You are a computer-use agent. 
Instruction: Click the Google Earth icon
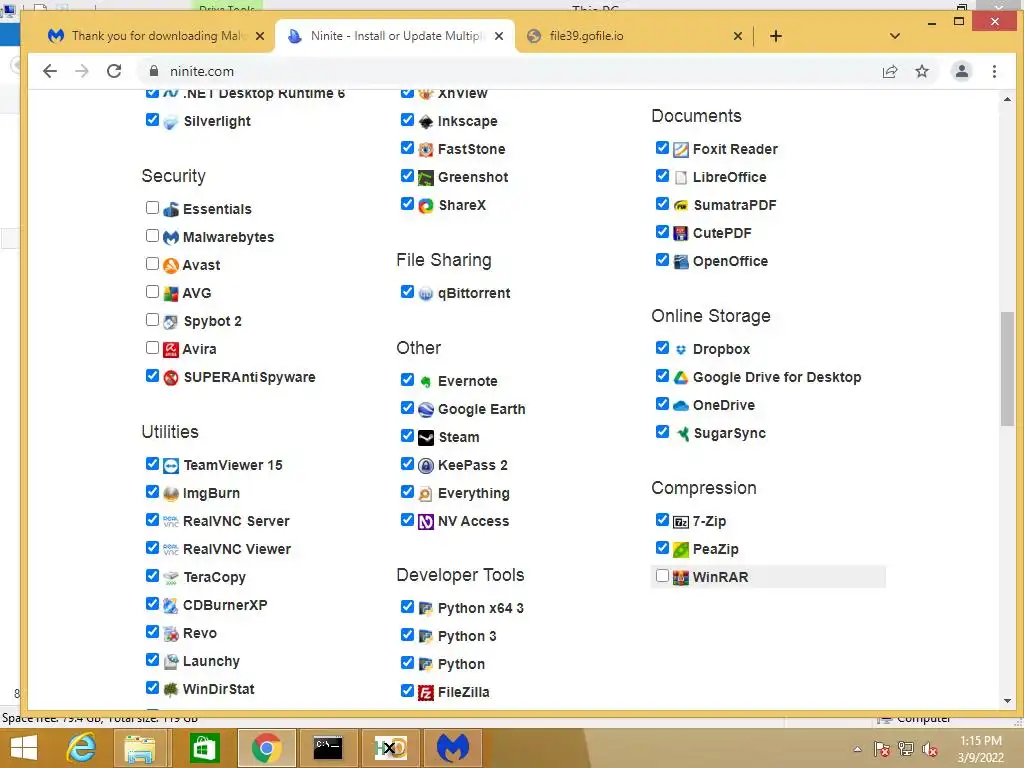(426, 409)
